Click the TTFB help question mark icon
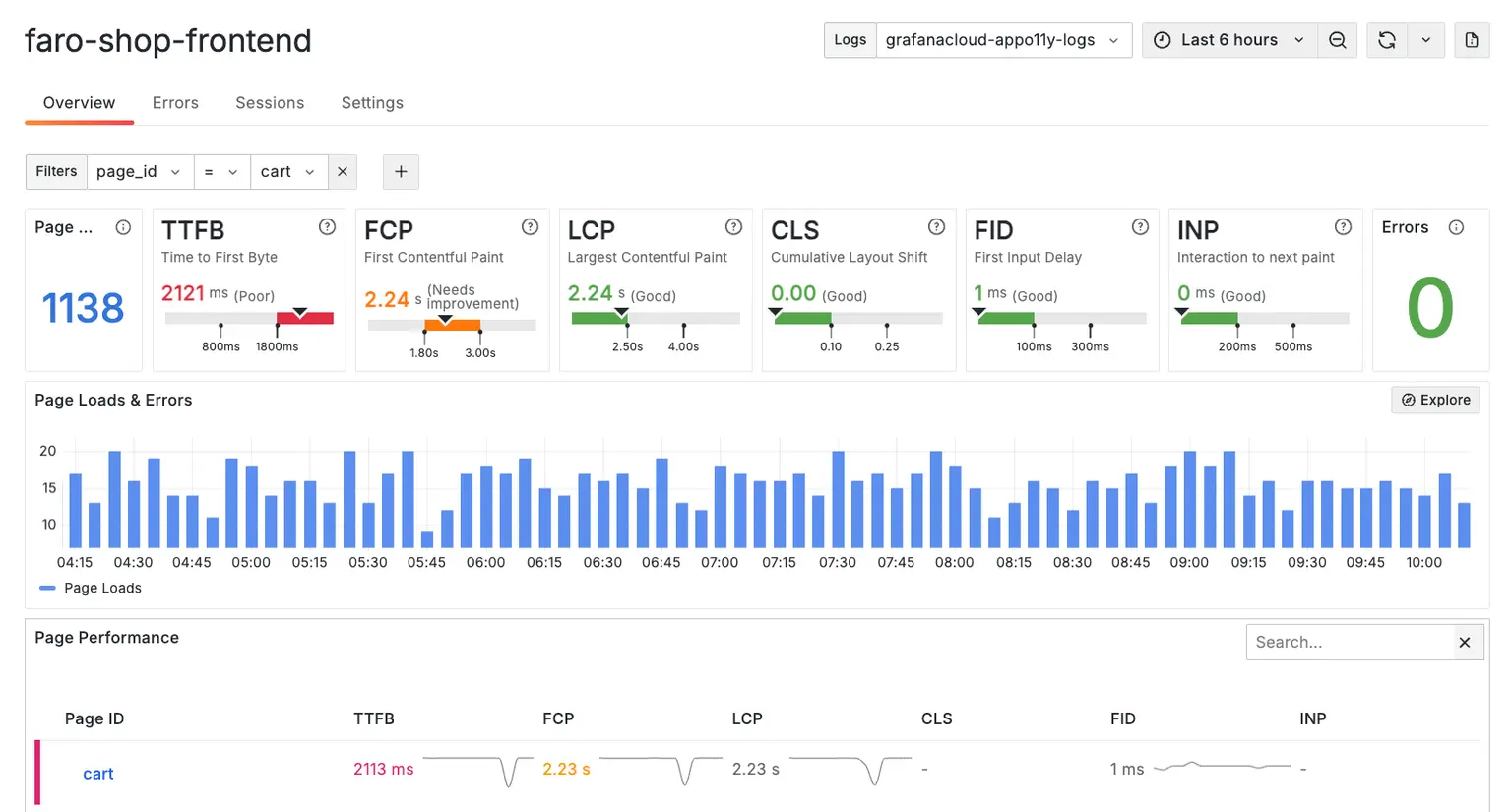 click(x=327, y=227)
